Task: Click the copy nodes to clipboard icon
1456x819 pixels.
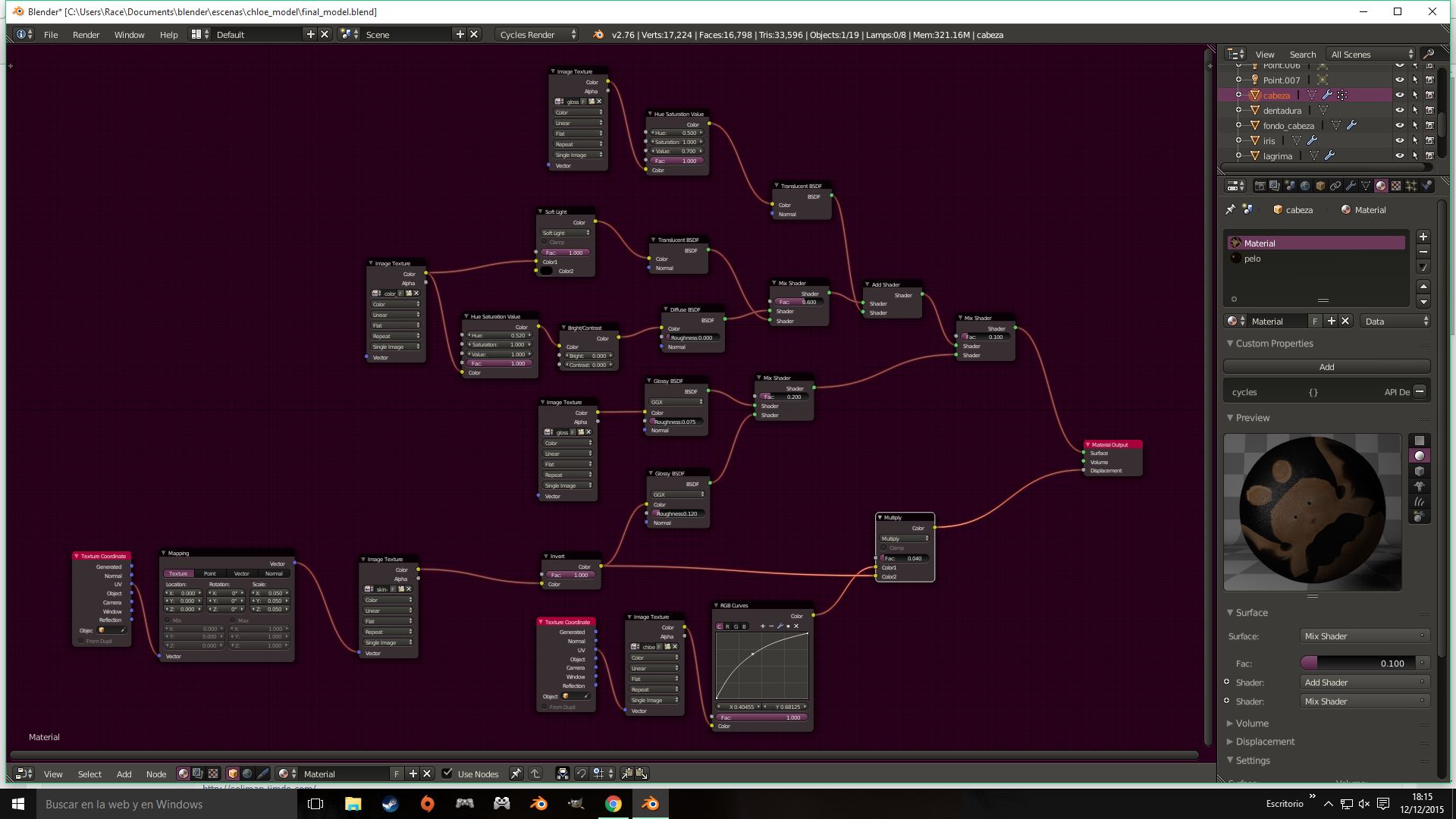Action: point(627,773)
